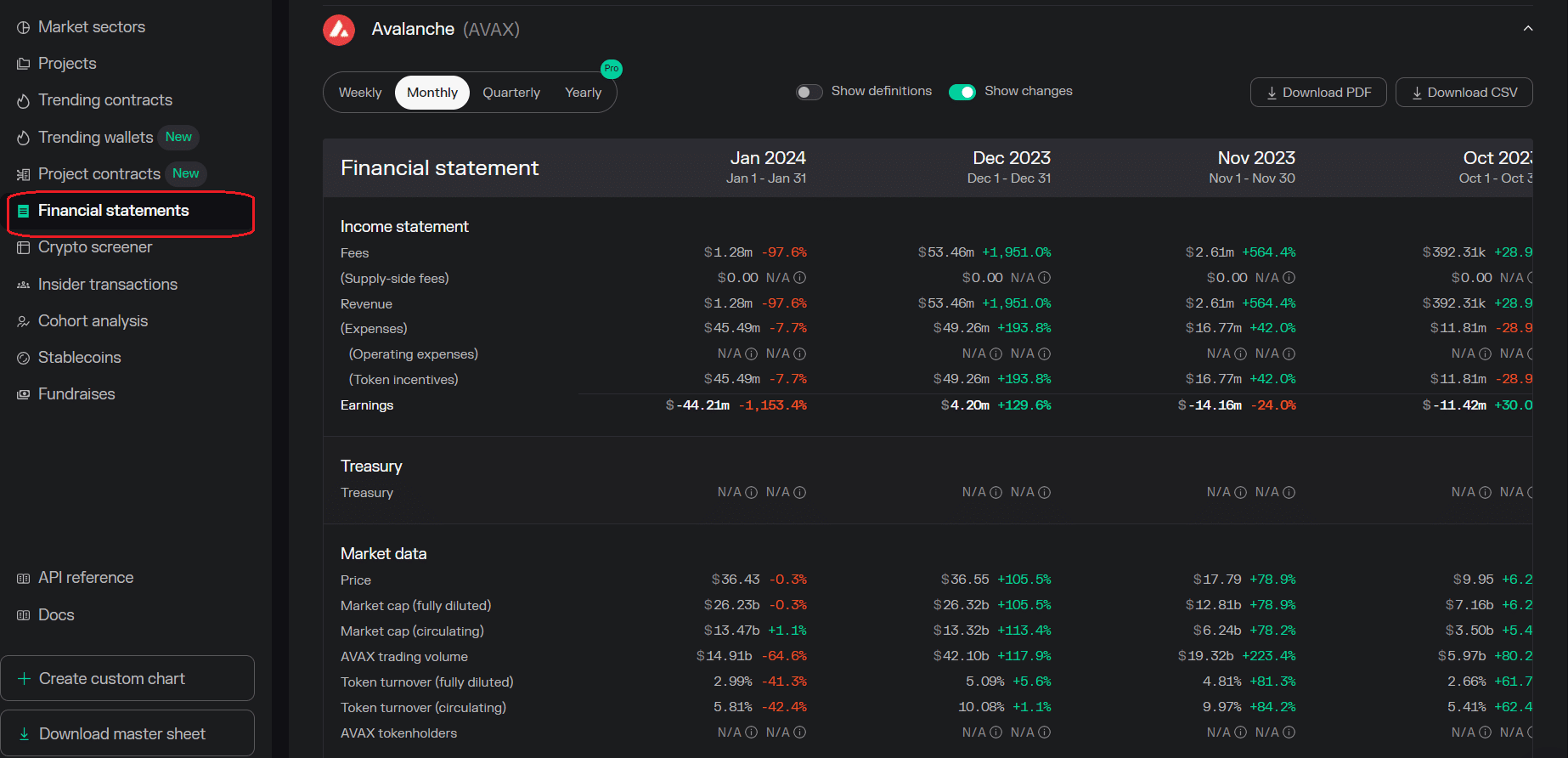Viewport: 1568px width, 758px height.
Task: Click the Trending contracts flame icon
Action: (x=24, y=100)
